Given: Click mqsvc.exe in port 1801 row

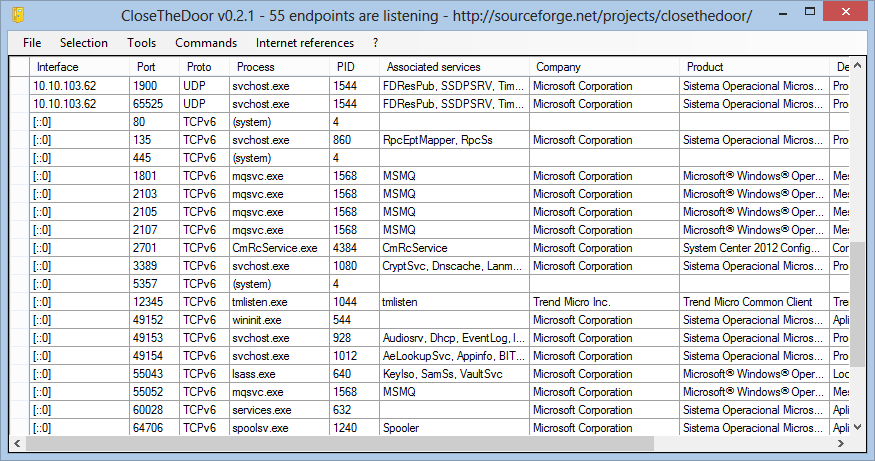Looking at the screenshot, I should 279,176.
